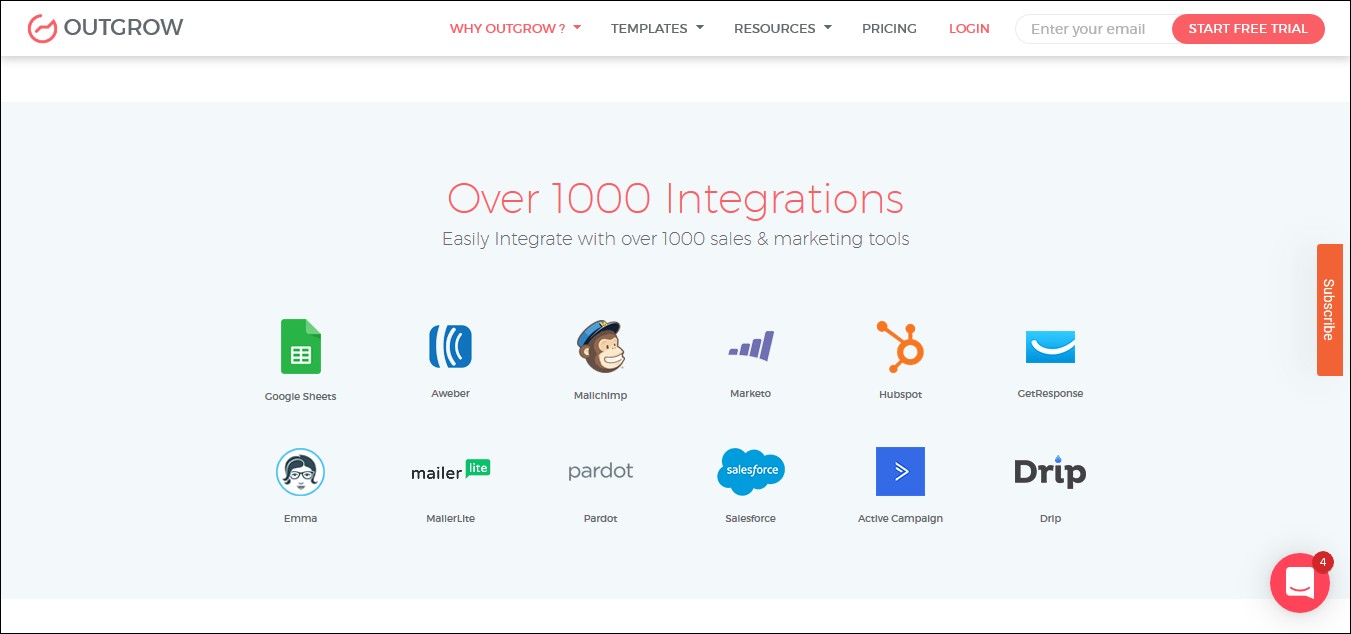Go to the Pricing page
Viewport: 1351px width, 634px height.
(x=889, y=29)
